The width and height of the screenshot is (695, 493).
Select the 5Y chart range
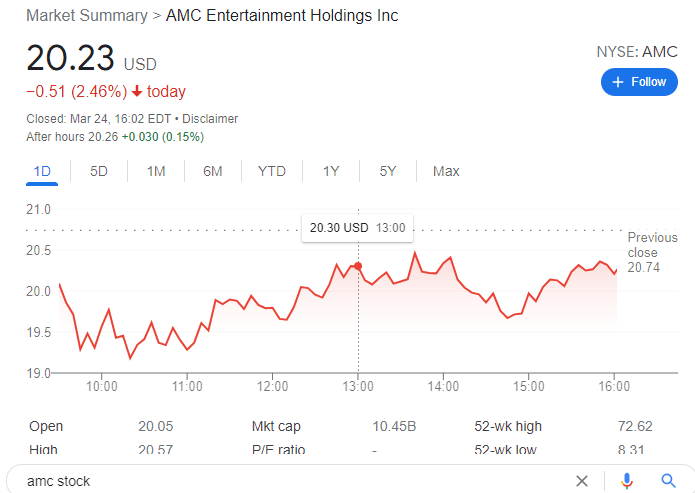(x=388, y=171)
